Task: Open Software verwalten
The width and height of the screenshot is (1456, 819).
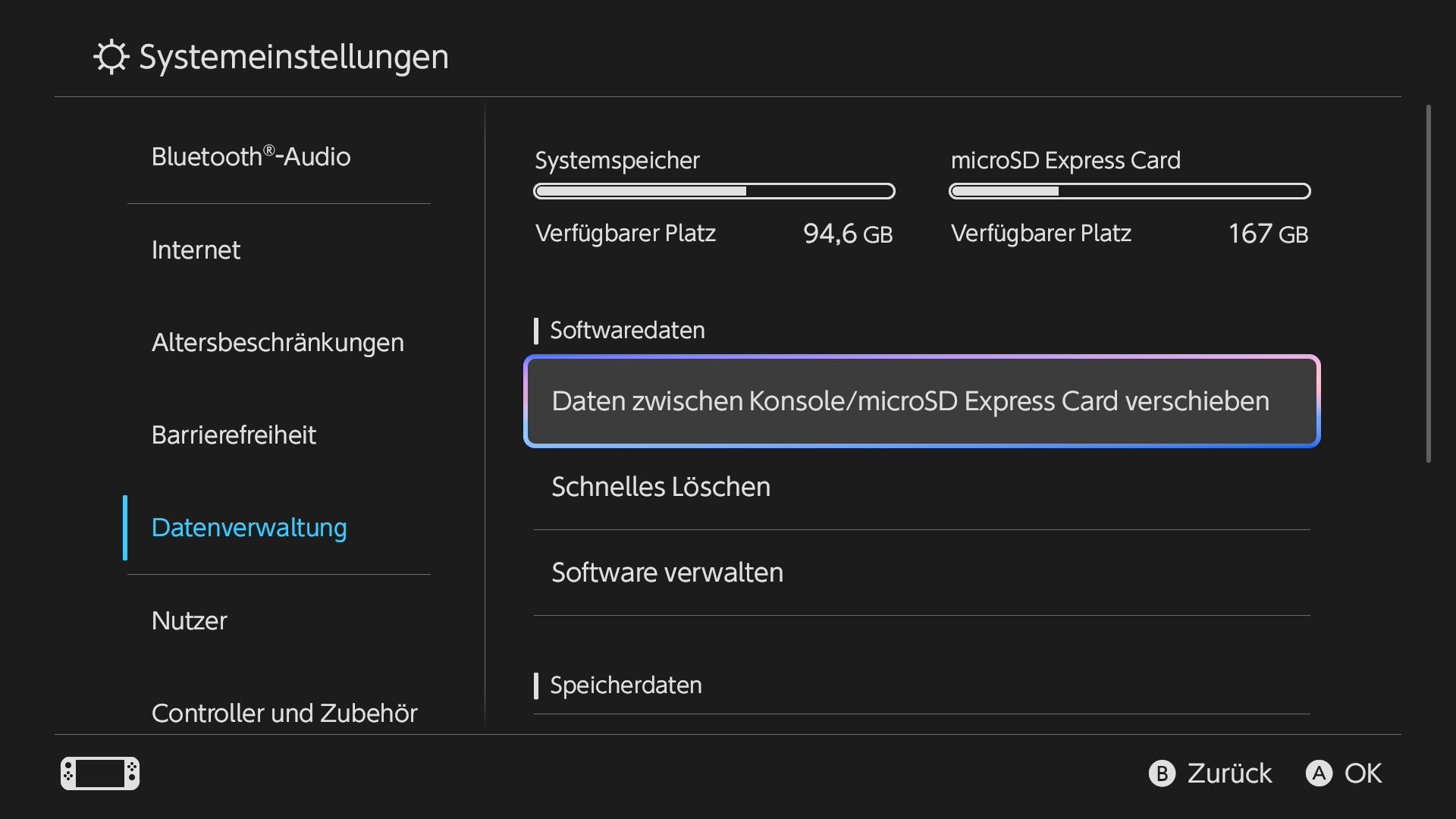Action: tap(922, 573)
